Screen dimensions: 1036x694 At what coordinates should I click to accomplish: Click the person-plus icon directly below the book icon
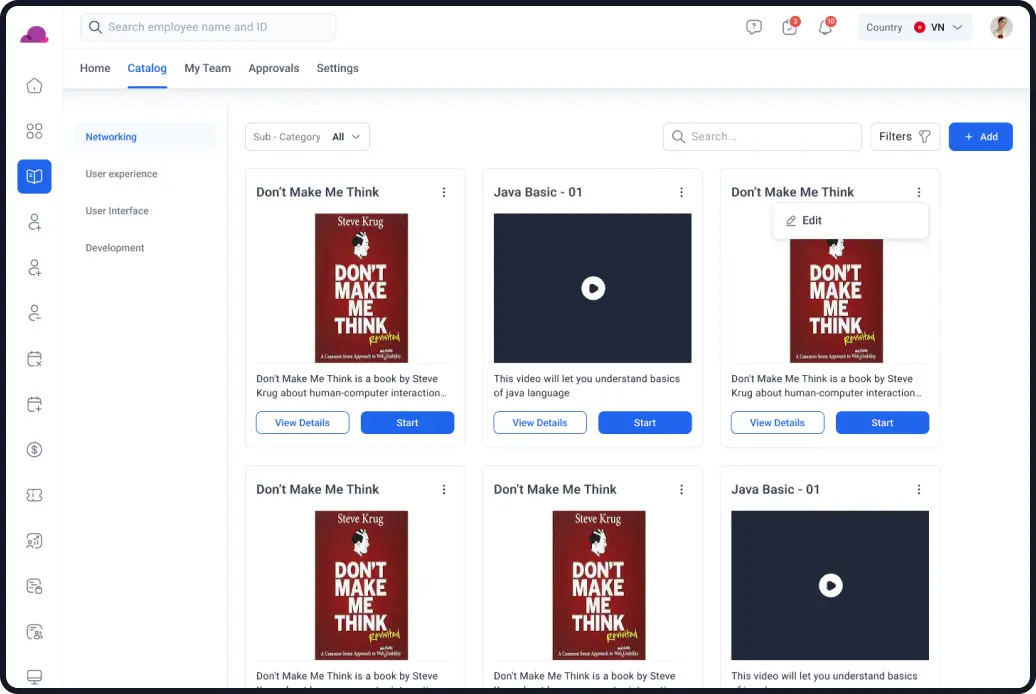[34, 222]
